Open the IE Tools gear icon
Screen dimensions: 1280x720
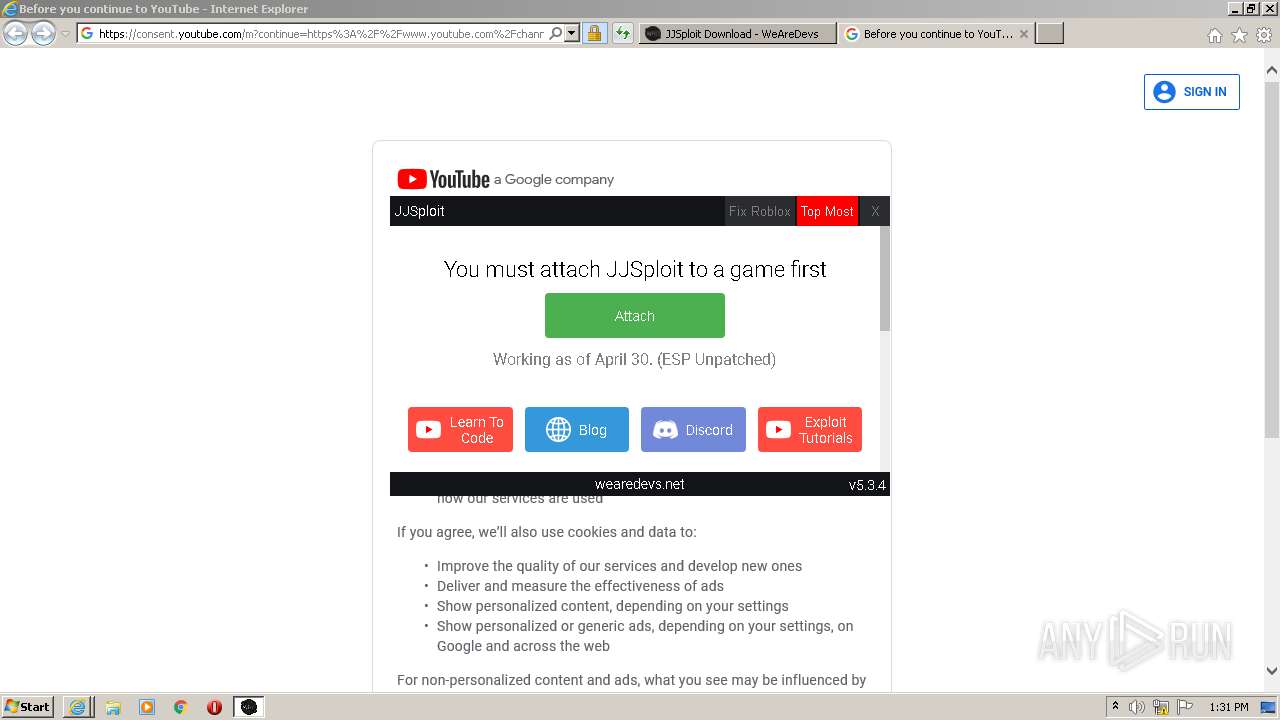click(x=1264, y=35)
